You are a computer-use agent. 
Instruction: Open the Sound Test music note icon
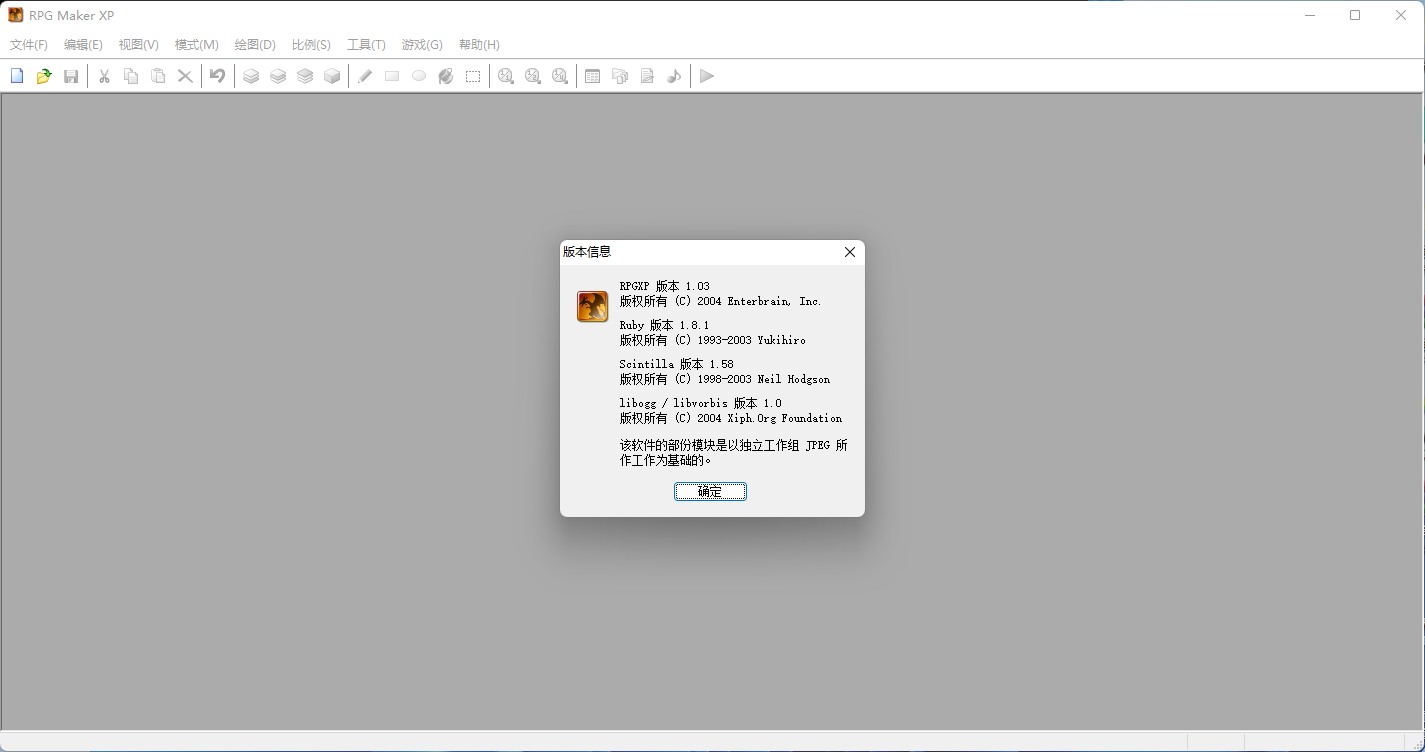coord(674,76)
